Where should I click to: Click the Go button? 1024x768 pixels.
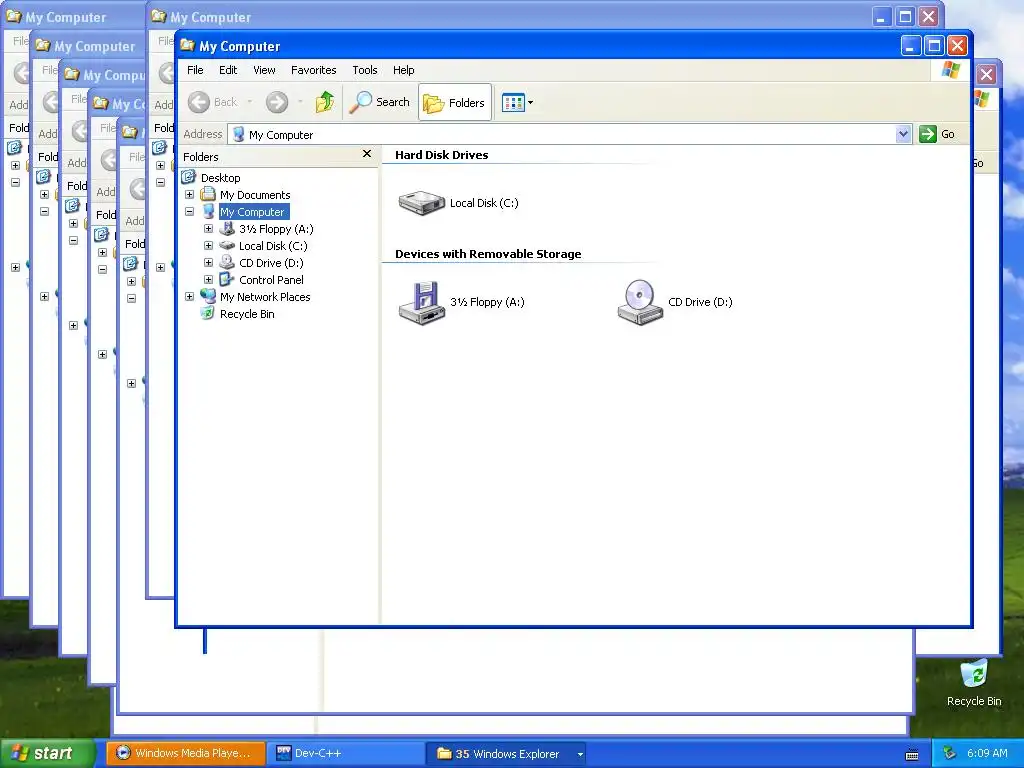pyautogui.click(x=937, y=135)
